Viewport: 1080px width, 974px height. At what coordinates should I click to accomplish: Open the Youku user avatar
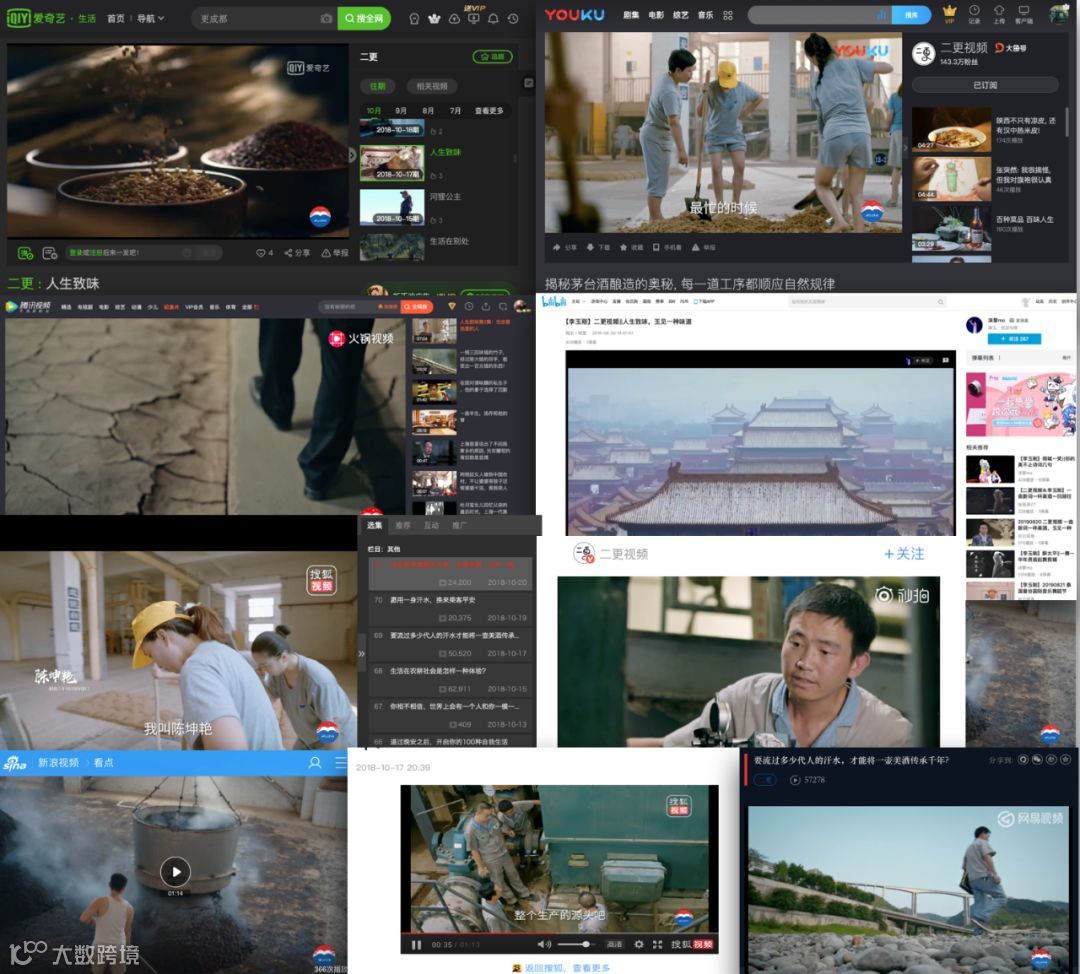pos(1059,13)
